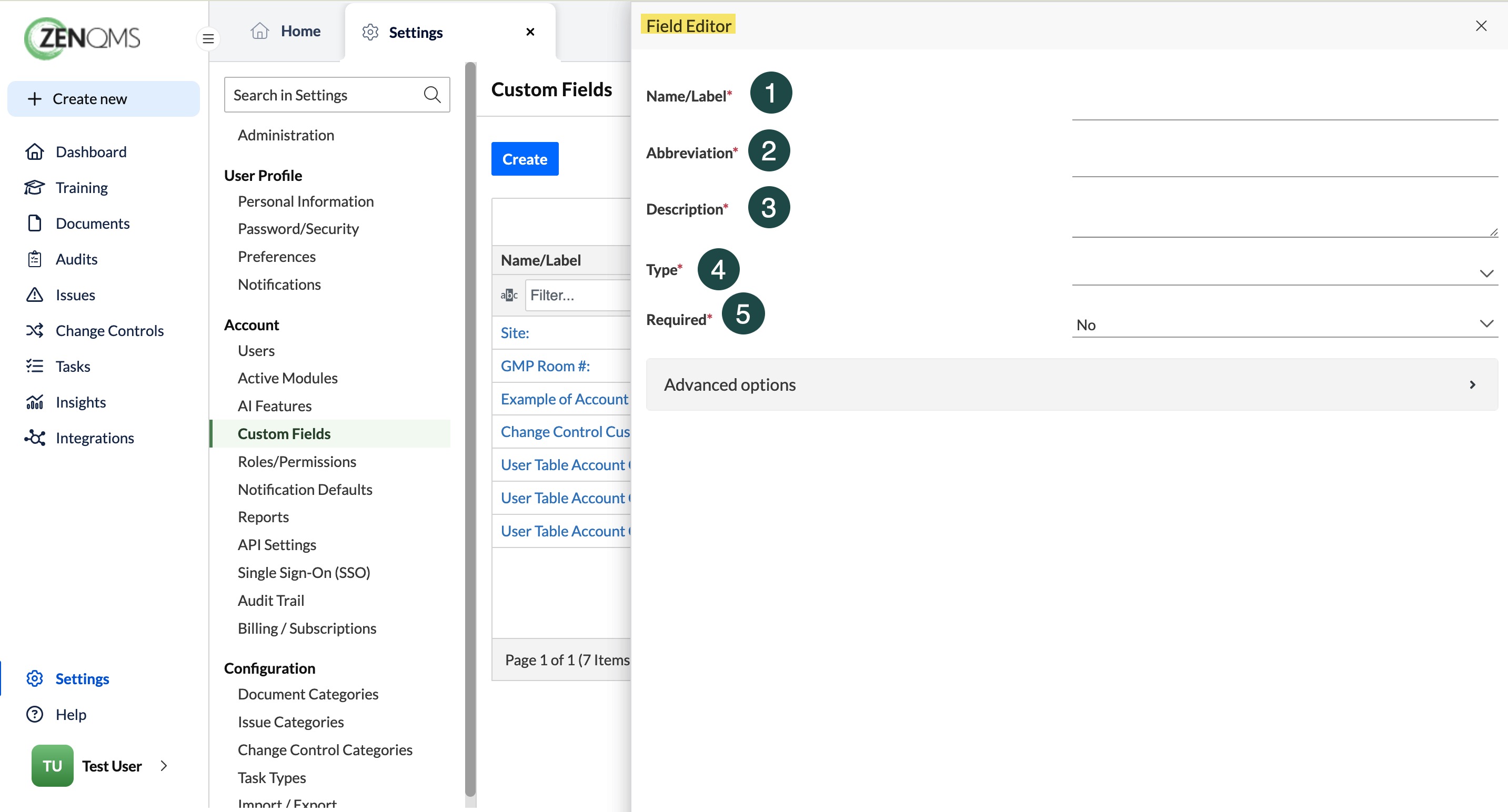Select the Settings tab
The height and width of the screenshot is (812, 1508).
449,32
